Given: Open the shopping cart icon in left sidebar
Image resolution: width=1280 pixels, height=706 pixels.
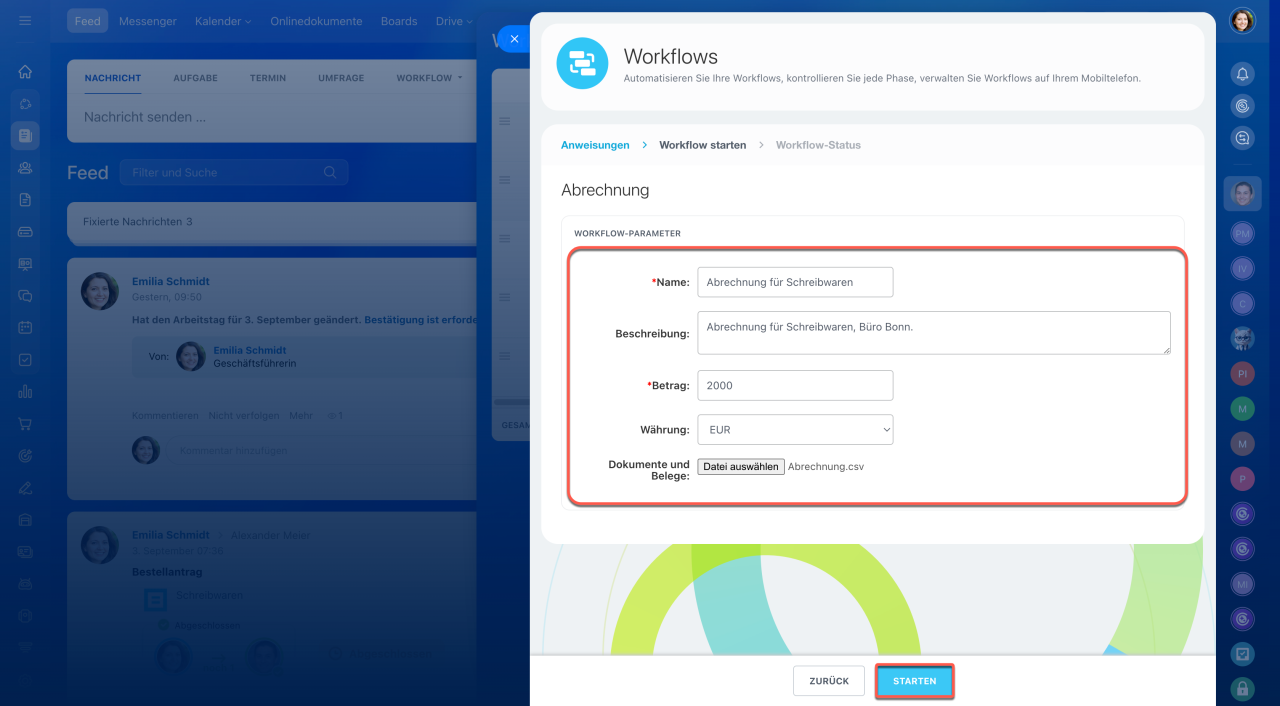Looking at the screenshot, I should pyautogui.click(x=25, y=424).
